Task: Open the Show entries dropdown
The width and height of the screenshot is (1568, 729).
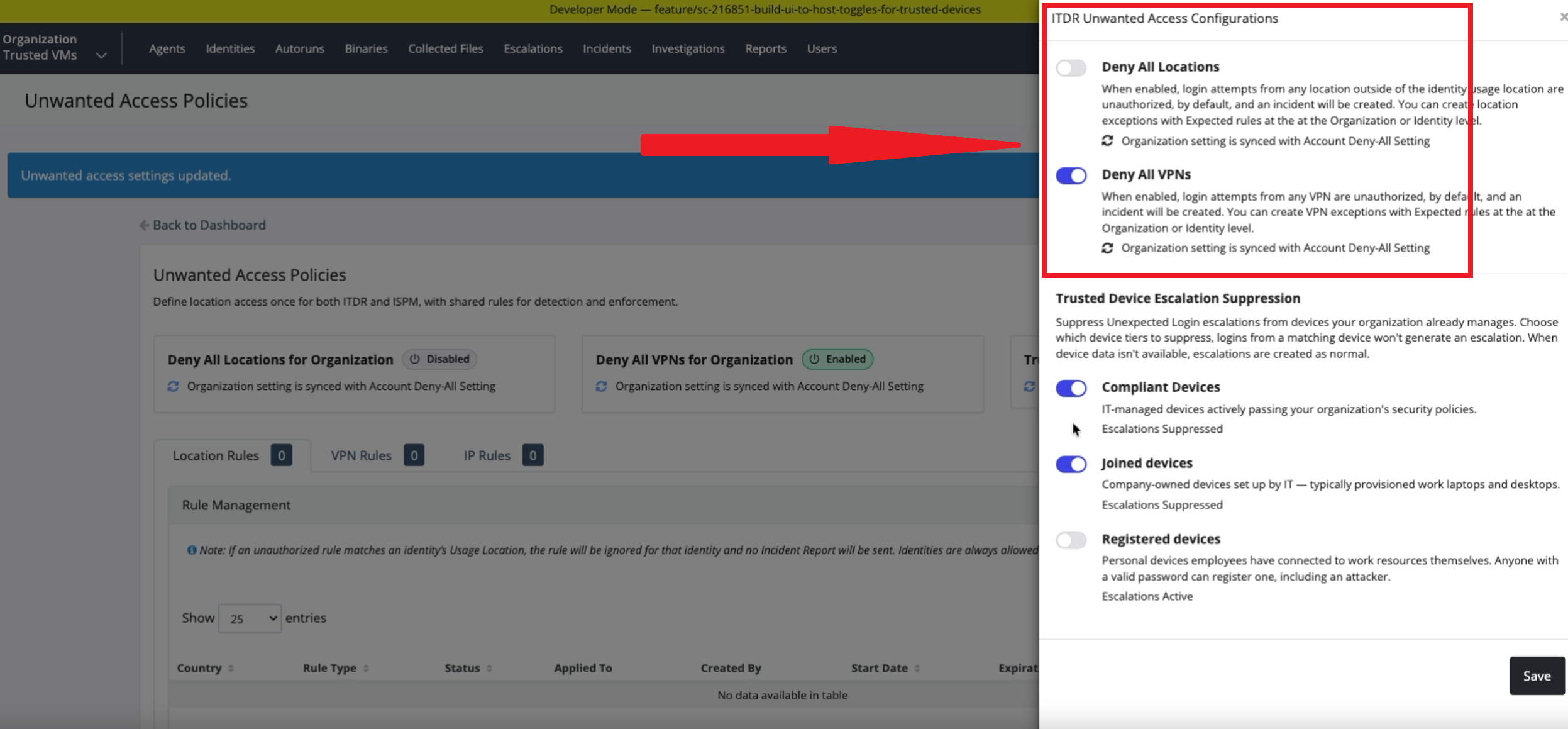Action: (250, 618)
